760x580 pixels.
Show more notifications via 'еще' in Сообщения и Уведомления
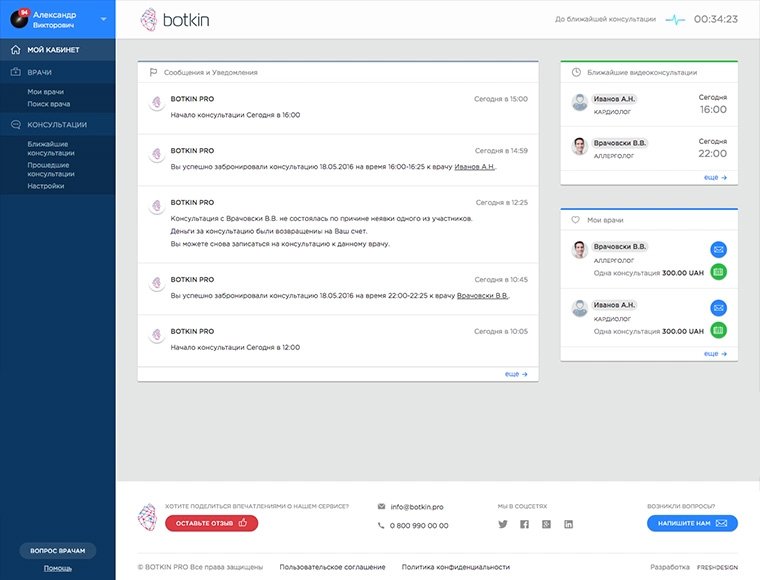[x=516, y=373]
